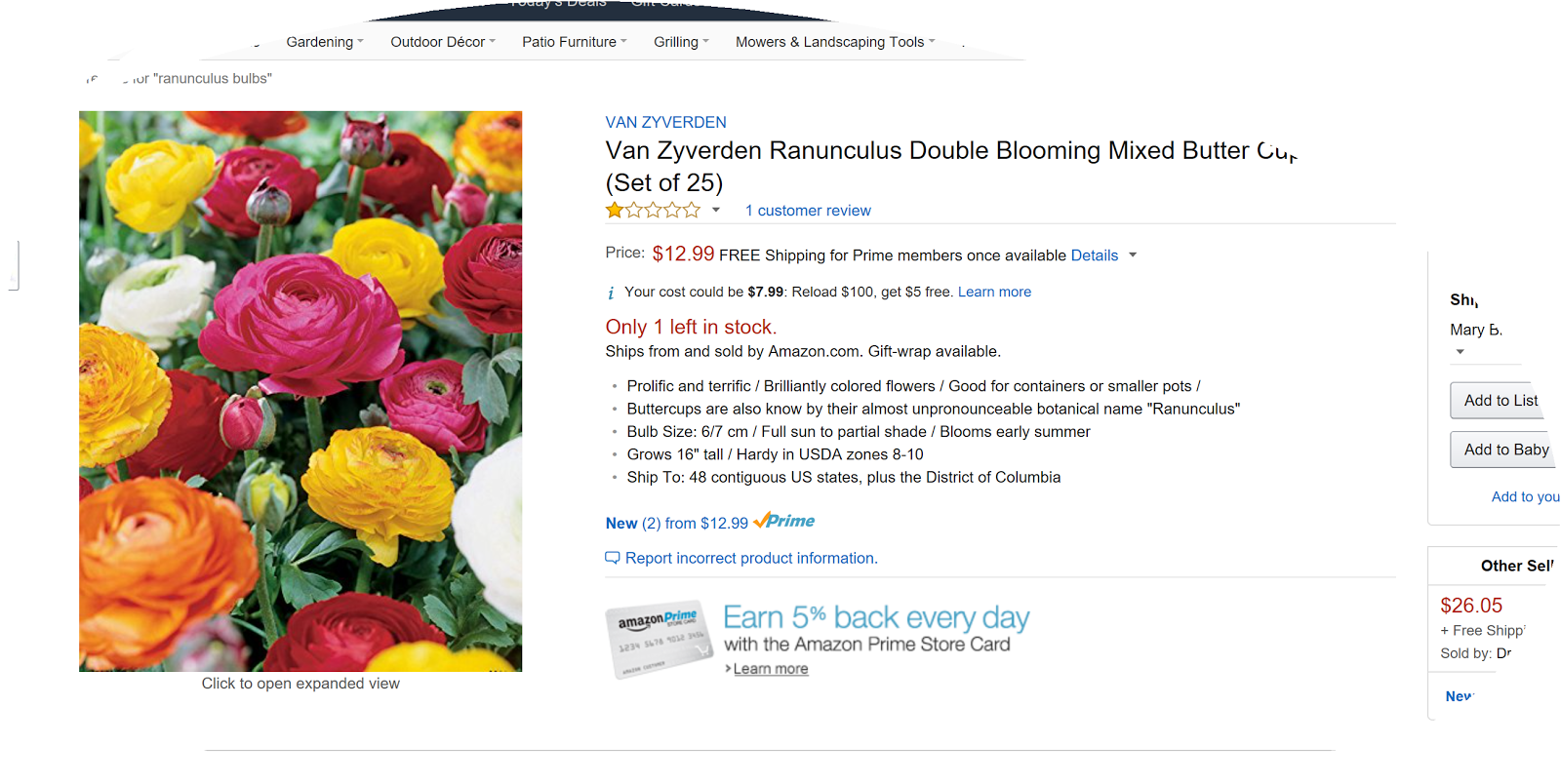The height and width of the screenshot is (784, 1561).
Task: Click Learn more about reload offer
Action: point(994,292)
